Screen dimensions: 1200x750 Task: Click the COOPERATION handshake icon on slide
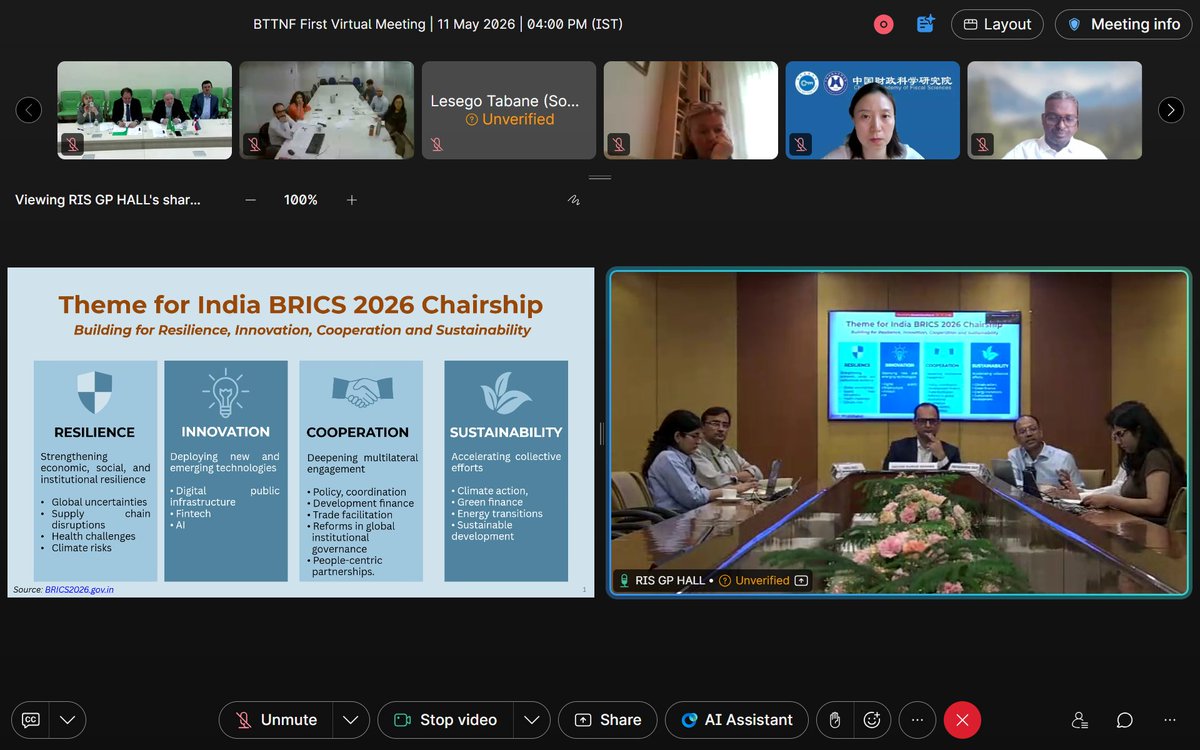[361, 393]
